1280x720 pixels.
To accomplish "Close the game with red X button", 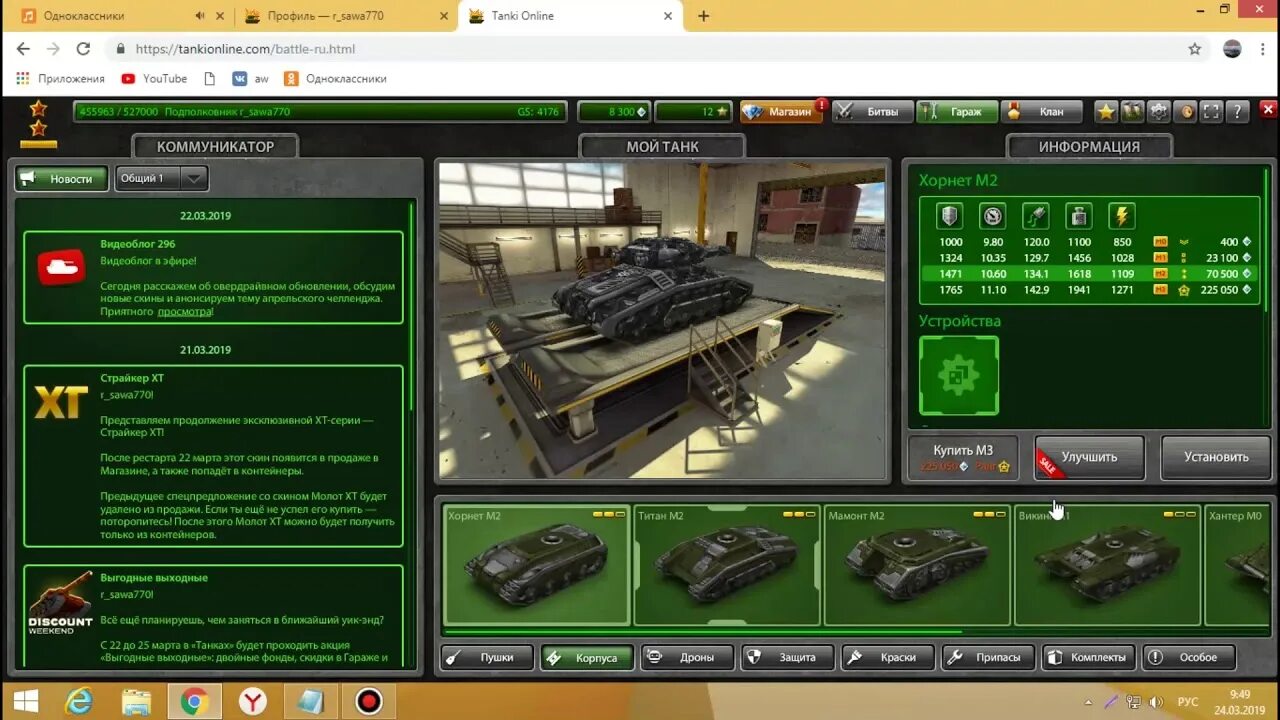I will [x=1268, y=111].
